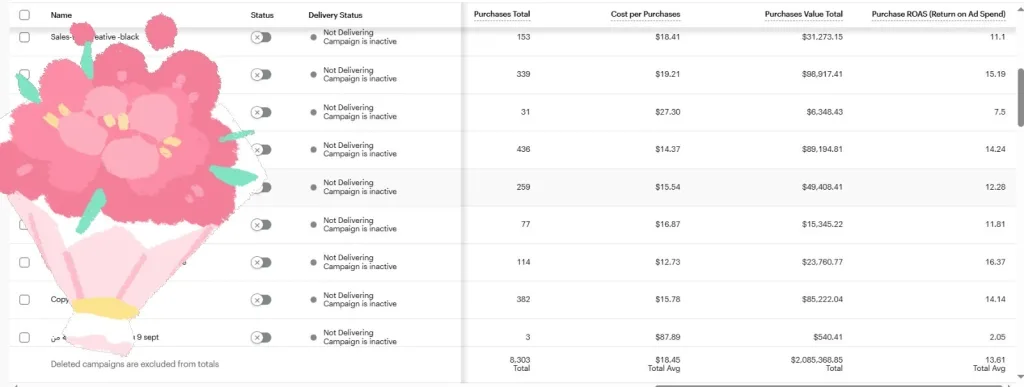This screenshot has height=387, width=1024.
Task: Toggle status switch for 153 purchases row
Action: (x=261, y=37)
